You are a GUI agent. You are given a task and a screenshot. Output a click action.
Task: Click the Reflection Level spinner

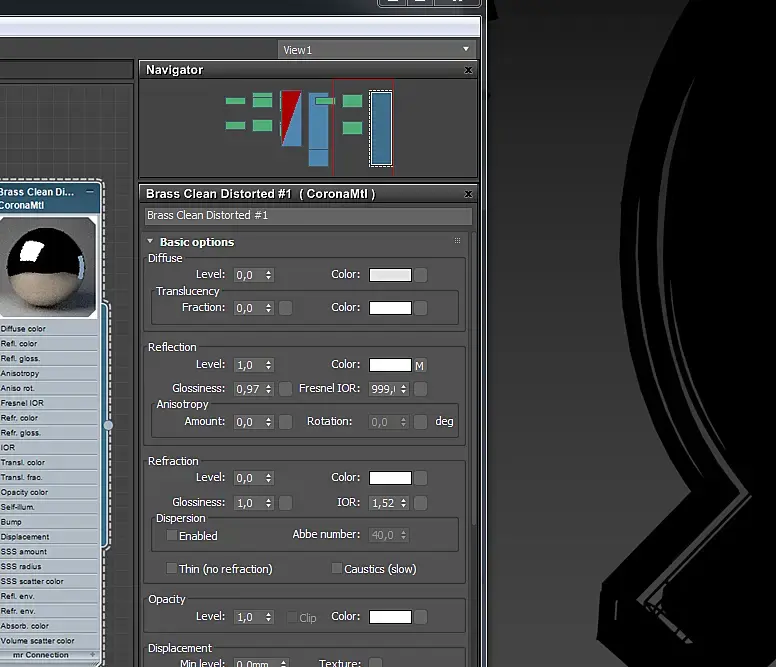268,365
